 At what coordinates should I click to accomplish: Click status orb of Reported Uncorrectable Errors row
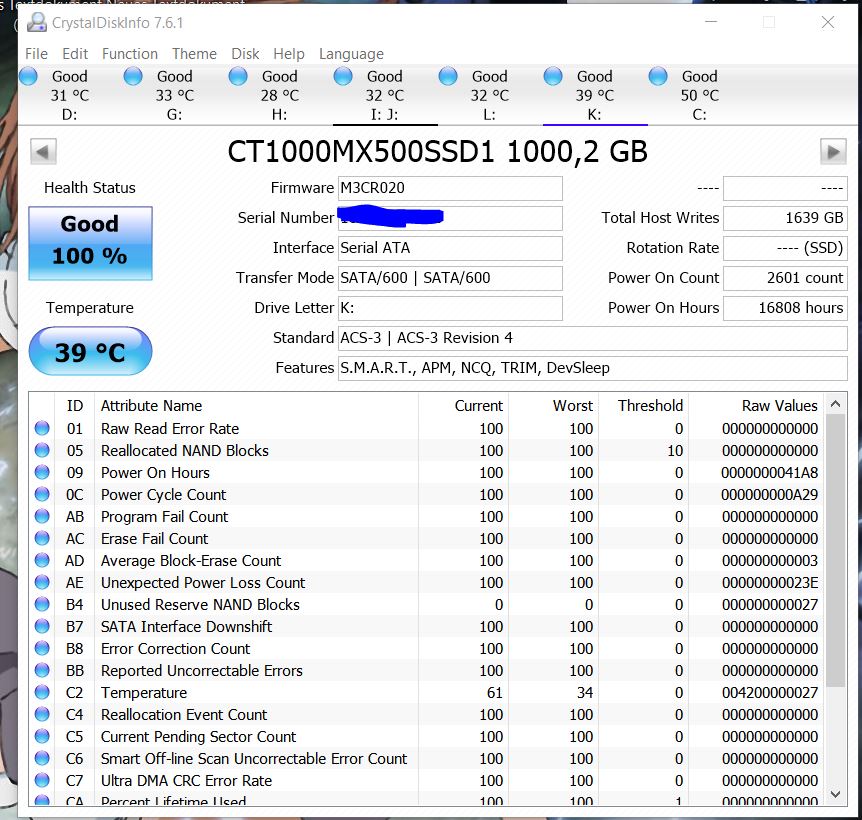[x=42, y=670]
